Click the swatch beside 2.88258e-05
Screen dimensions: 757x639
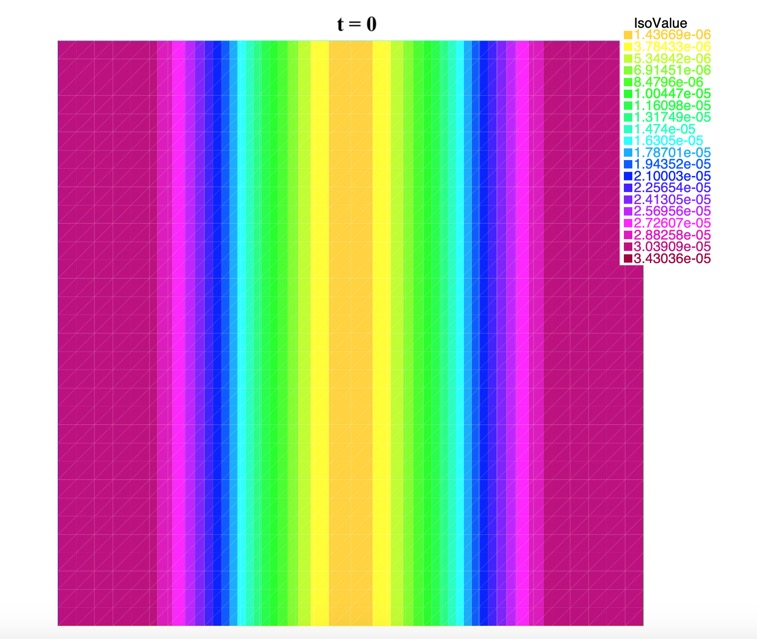coord(628,235)
